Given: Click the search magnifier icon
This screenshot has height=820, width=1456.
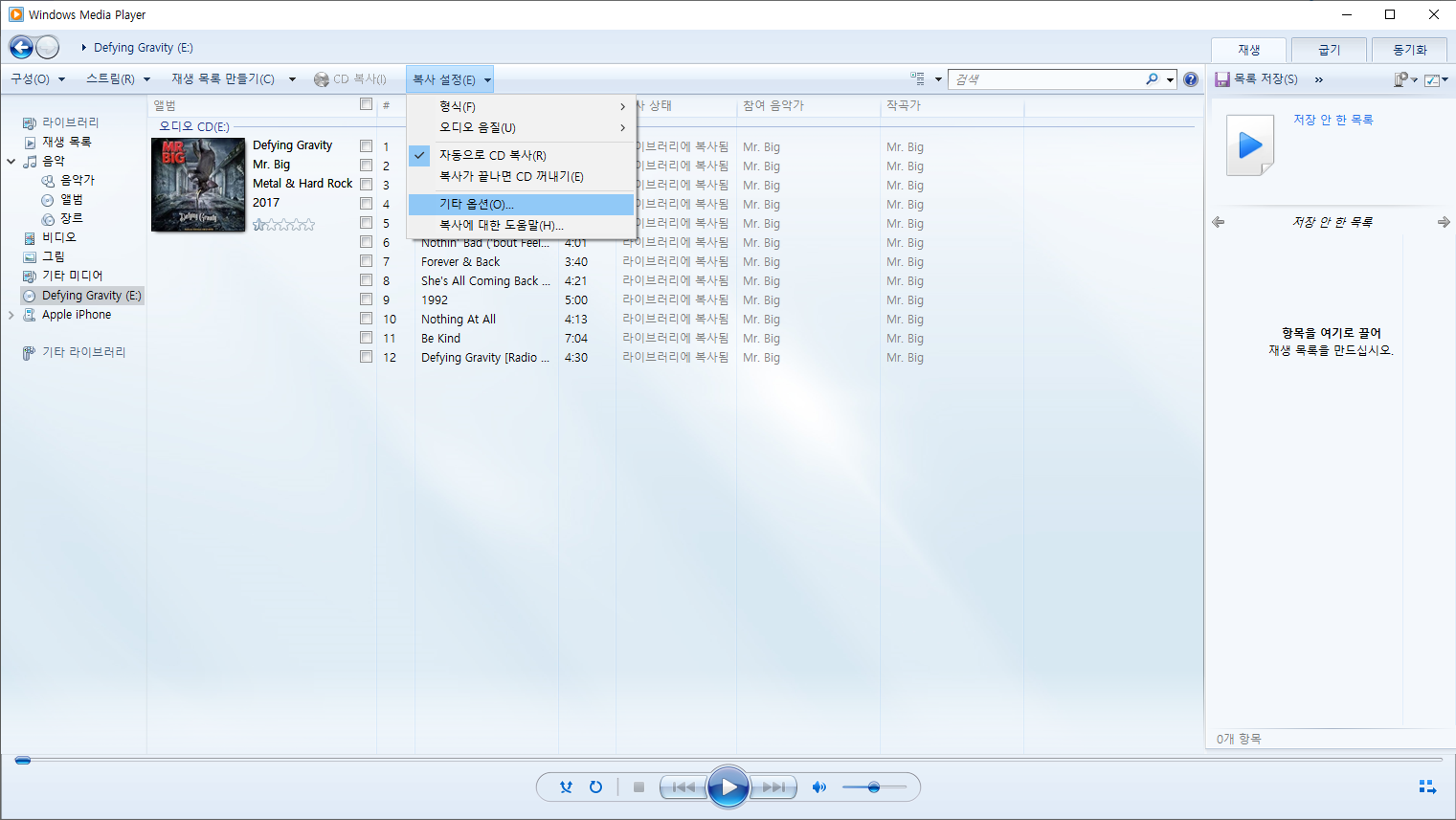Looking at the screenshot, I should (1152, 79).
